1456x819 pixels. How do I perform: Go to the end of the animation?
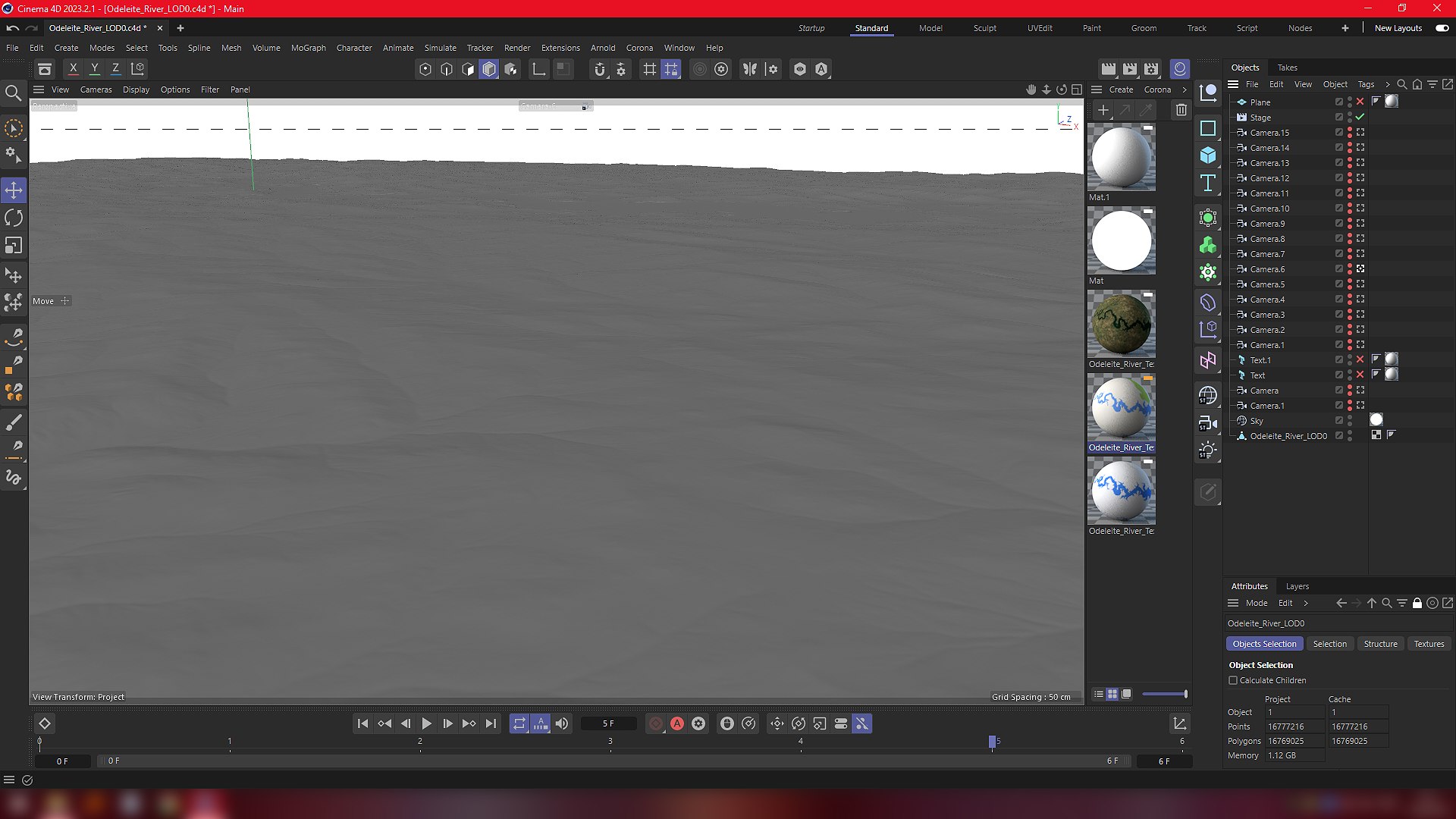point(491,723)
